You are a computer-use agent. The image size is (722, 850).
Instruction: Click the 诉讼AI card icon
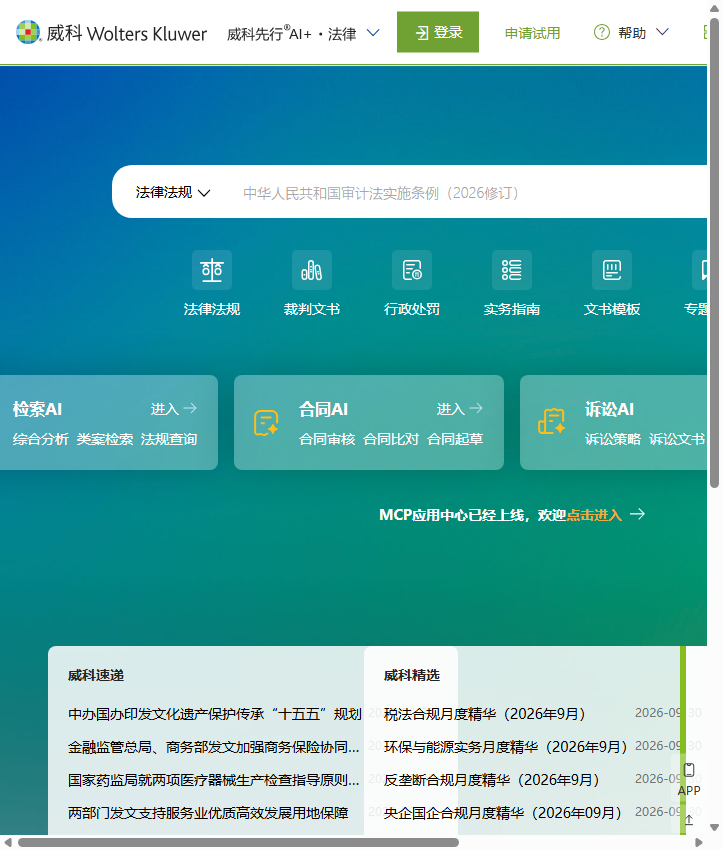tap(551, 422)
